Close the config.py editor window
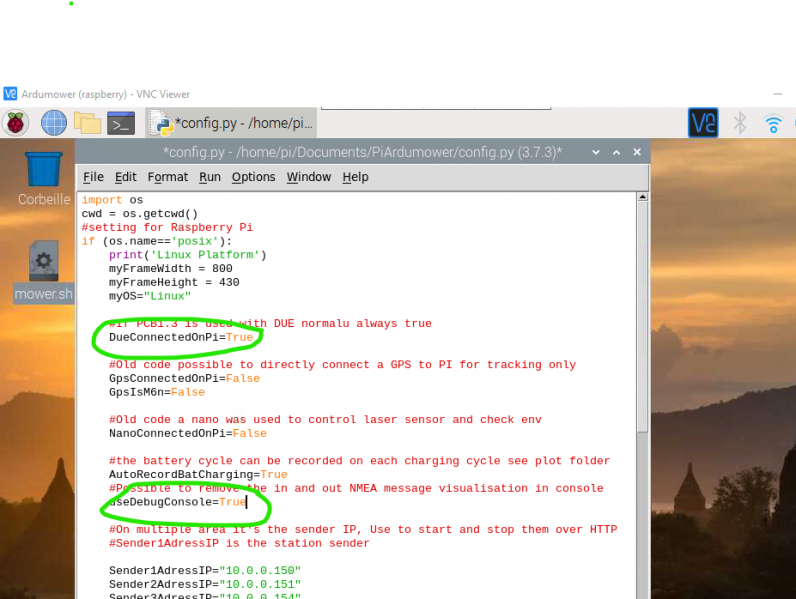Screen dimensions: 796x599 point(637,152)
